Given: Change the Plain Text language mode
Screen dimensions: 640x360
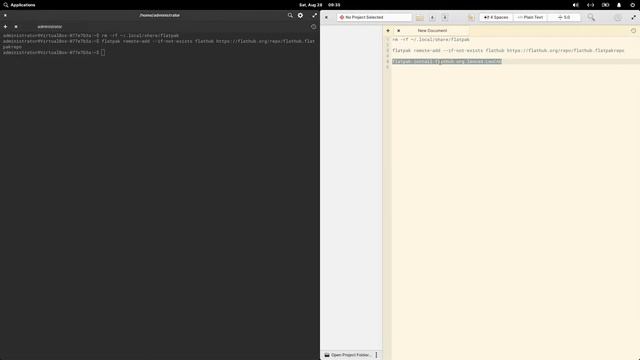Looking at the screenshot, I should point(530,18).
